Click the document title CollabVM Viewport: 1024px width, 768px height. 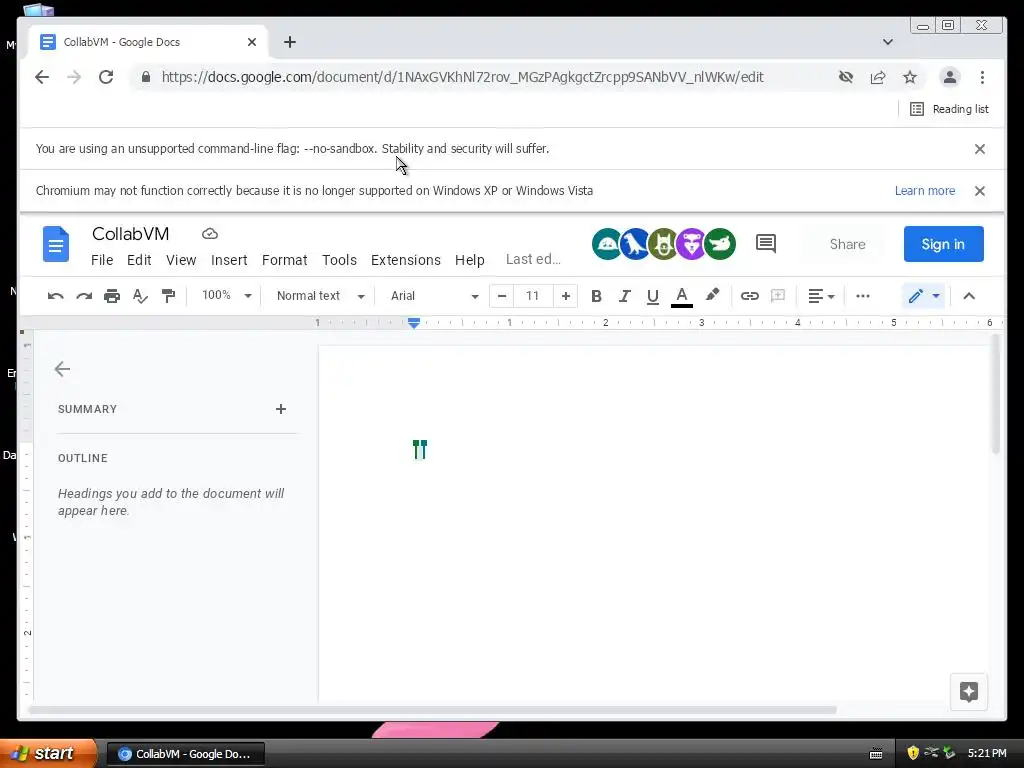click(x=131, y=234)
